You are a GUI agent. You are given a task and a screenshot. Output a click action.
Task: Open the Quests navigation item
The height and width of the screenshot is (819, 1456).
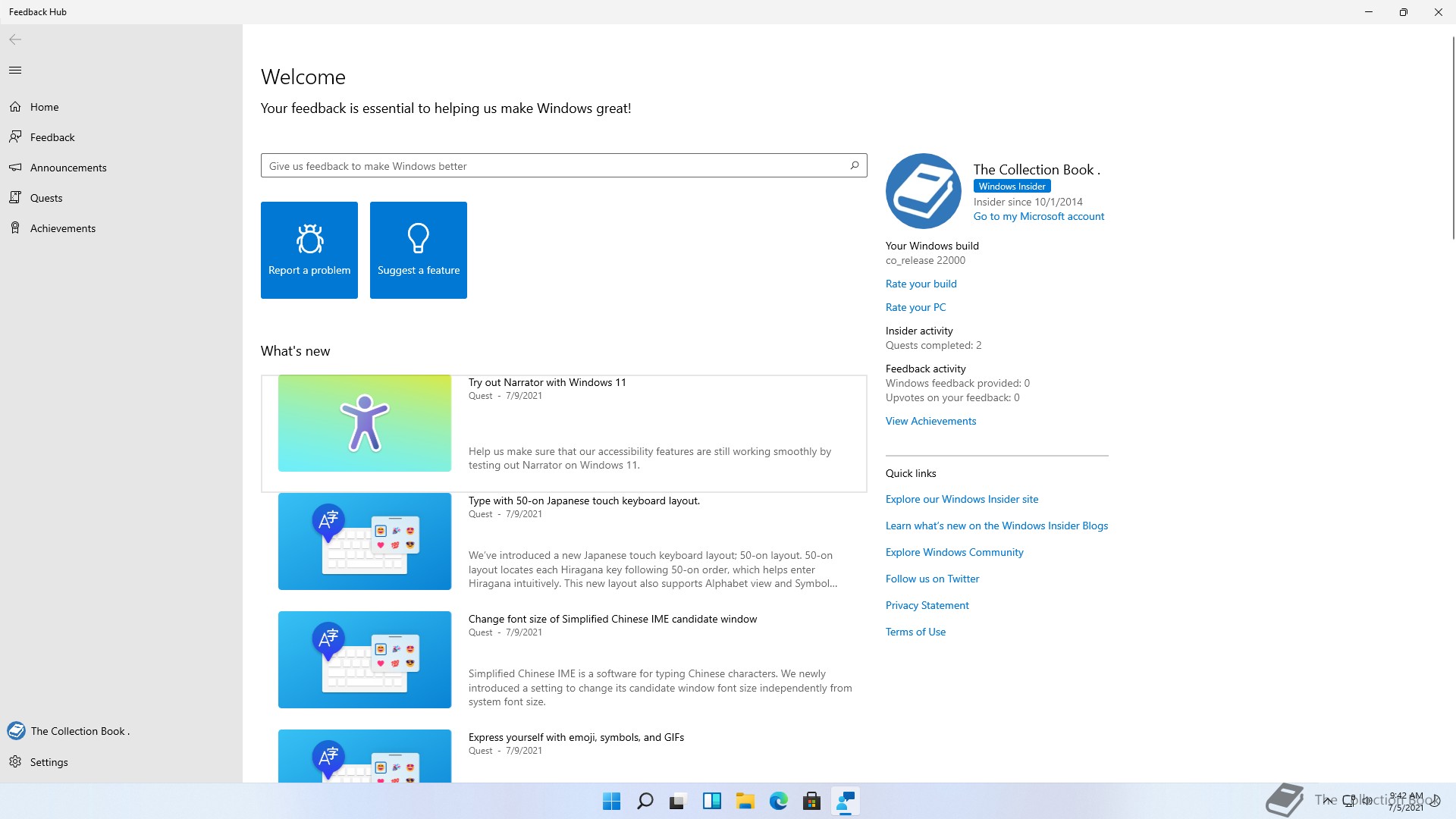pos(121,198)
